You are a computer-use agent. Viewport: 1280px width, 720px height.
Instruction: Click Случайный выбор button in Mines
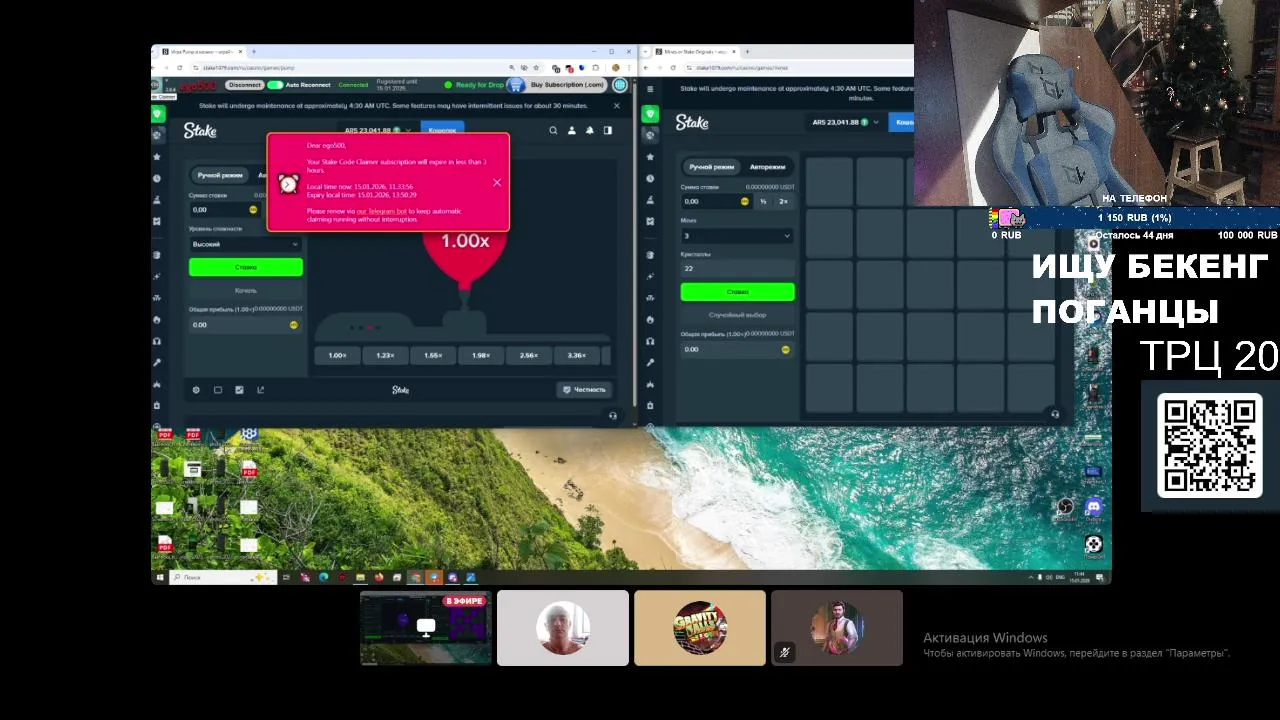pos(737,314)
